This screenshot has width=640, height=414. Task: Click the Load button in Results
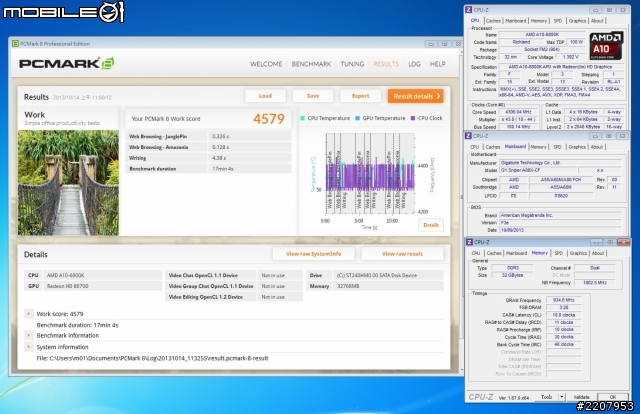click(265, 96)
